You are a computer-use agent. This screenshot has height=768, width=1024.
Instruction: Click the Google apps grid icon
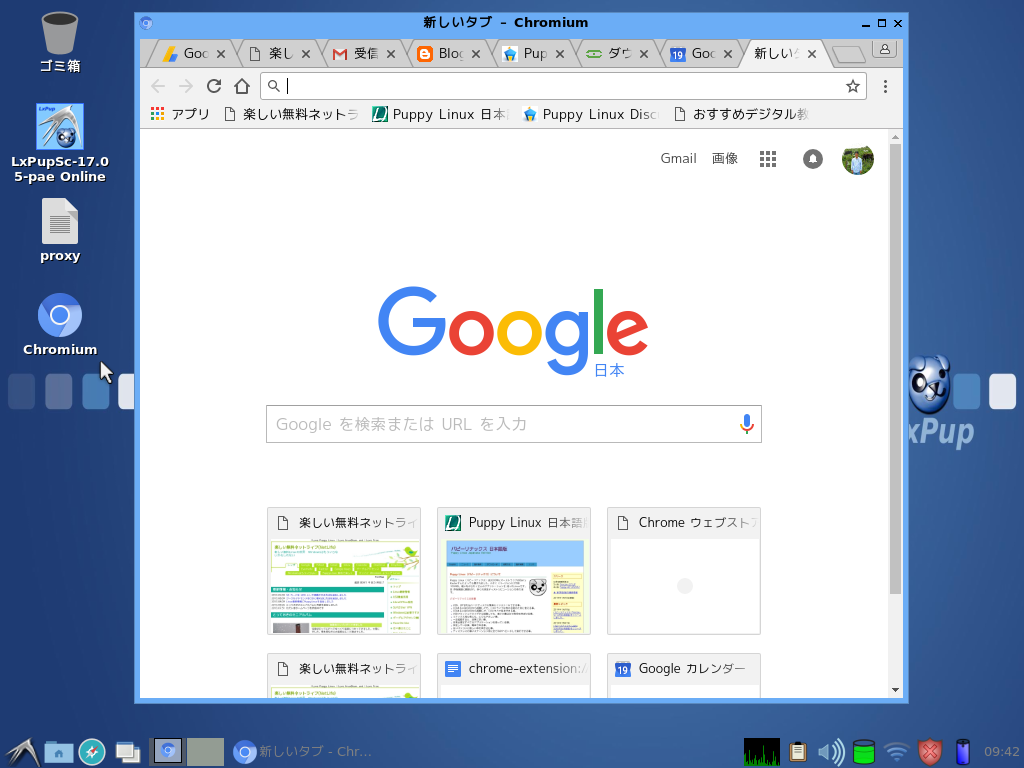(x=768, y=158)
